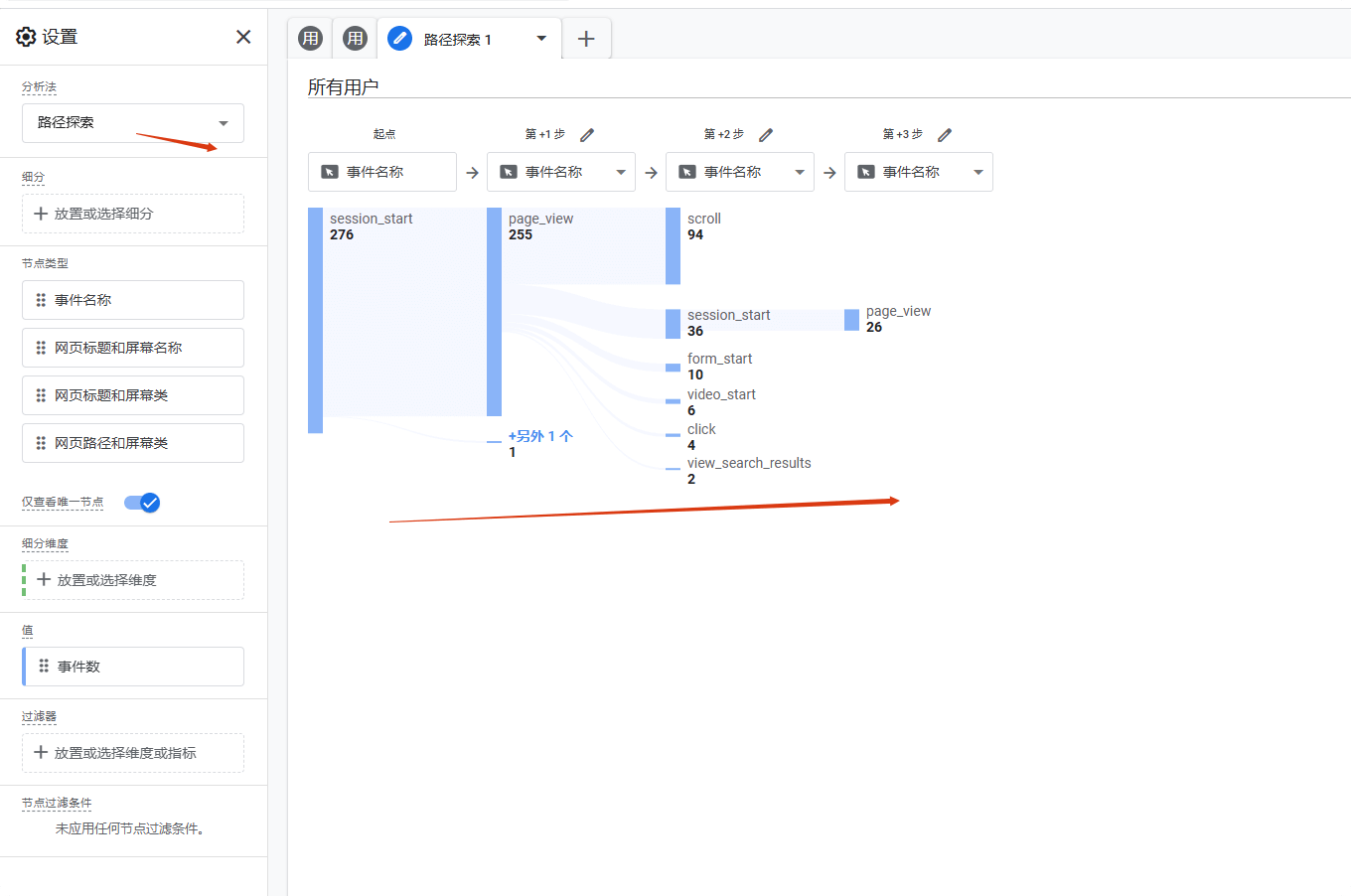This screenshot has width=1351, height=896.
Task: Click event icon in 第 +1 步 selector
Action: click(509, 172)
